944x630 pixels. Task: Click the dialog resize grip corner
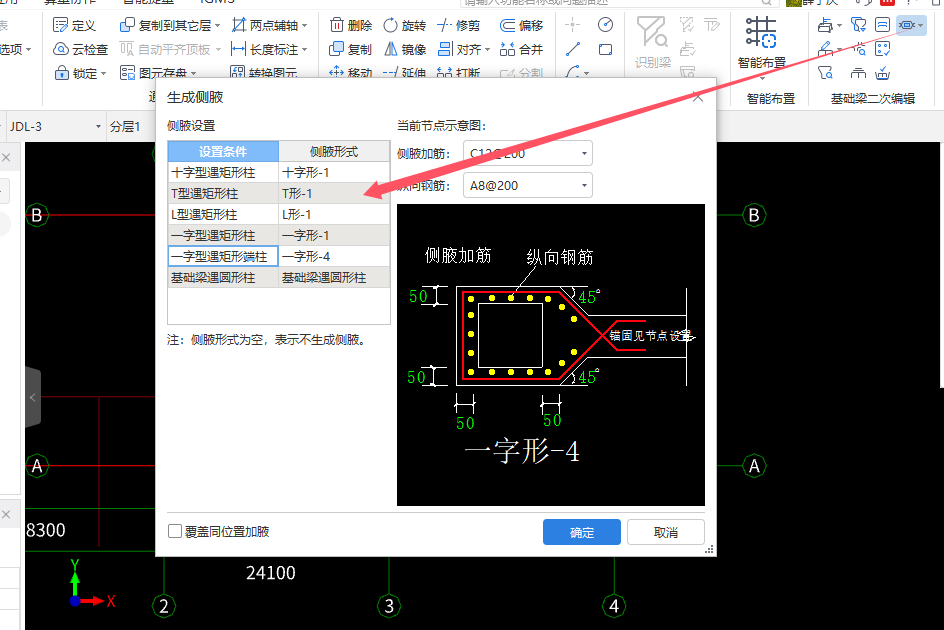click(x=709, y=549)
